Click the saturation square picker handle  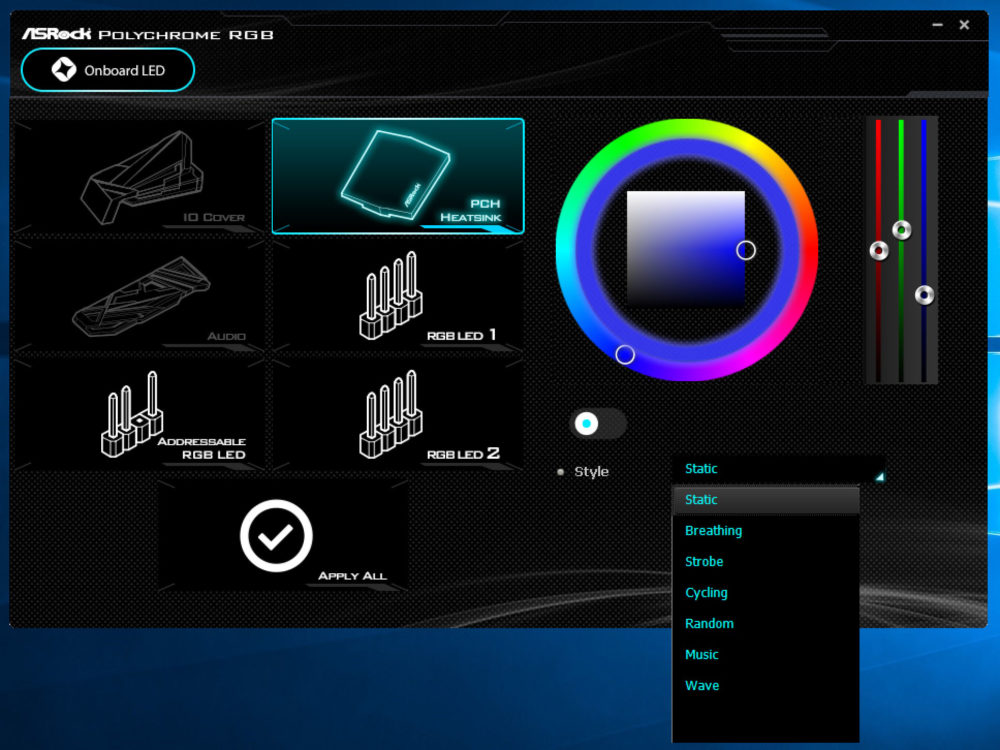click(x=746, y=250)
